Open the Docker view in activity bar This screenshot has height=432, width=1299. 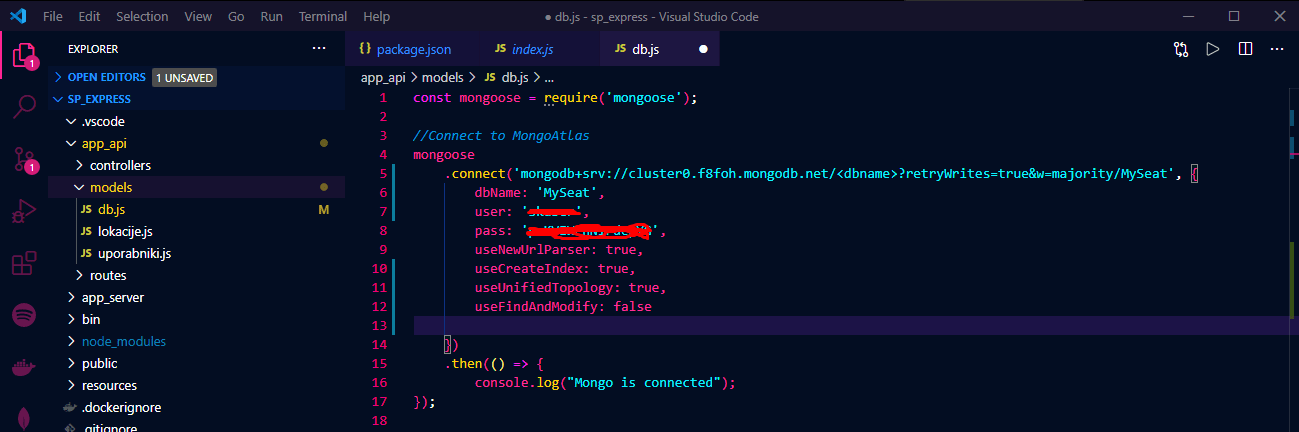point(24,367)
